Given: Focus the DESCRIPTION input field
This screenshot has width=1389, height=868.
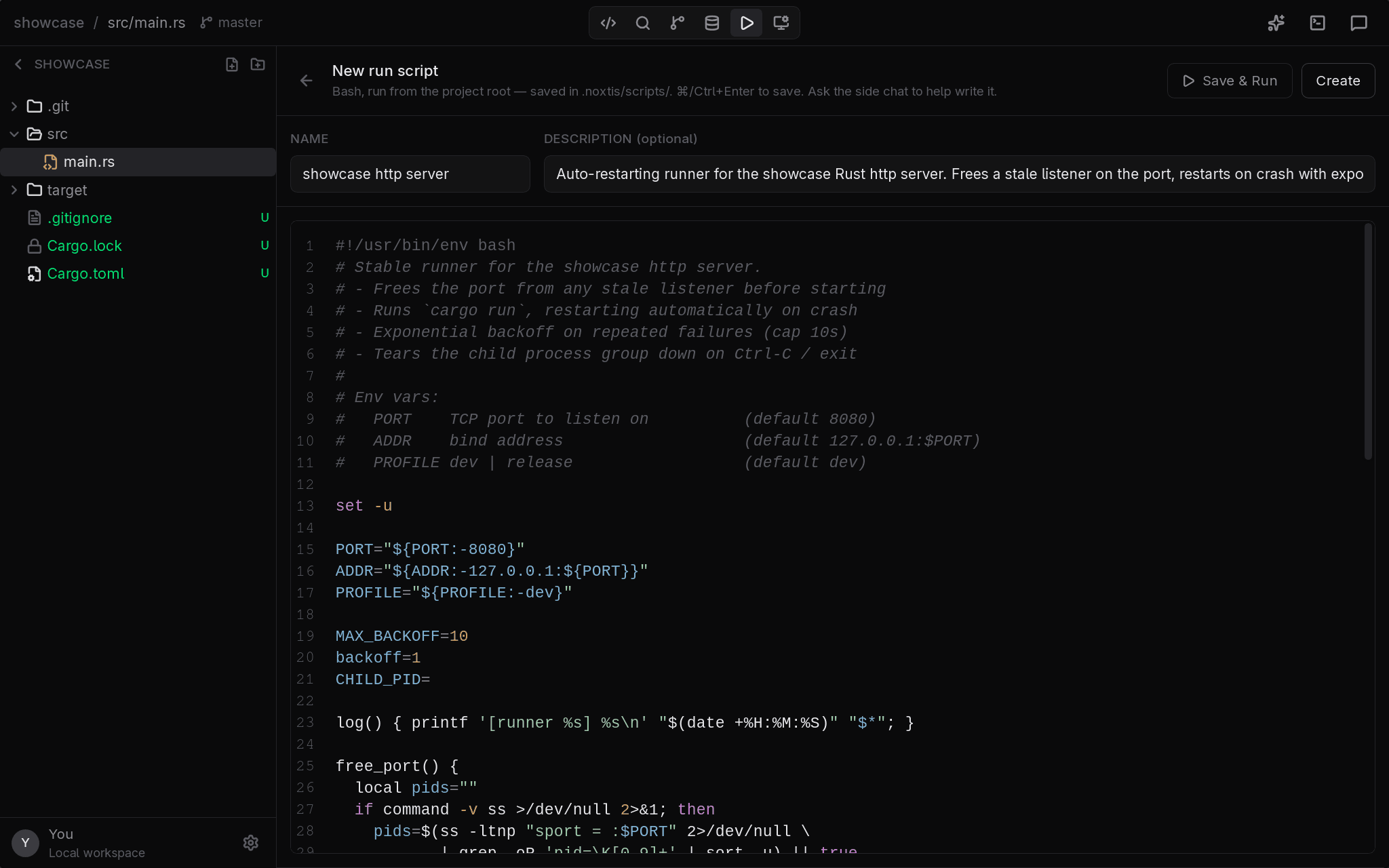Looking at the screenshot, I should pyautogui.click(x=960, y=174).
